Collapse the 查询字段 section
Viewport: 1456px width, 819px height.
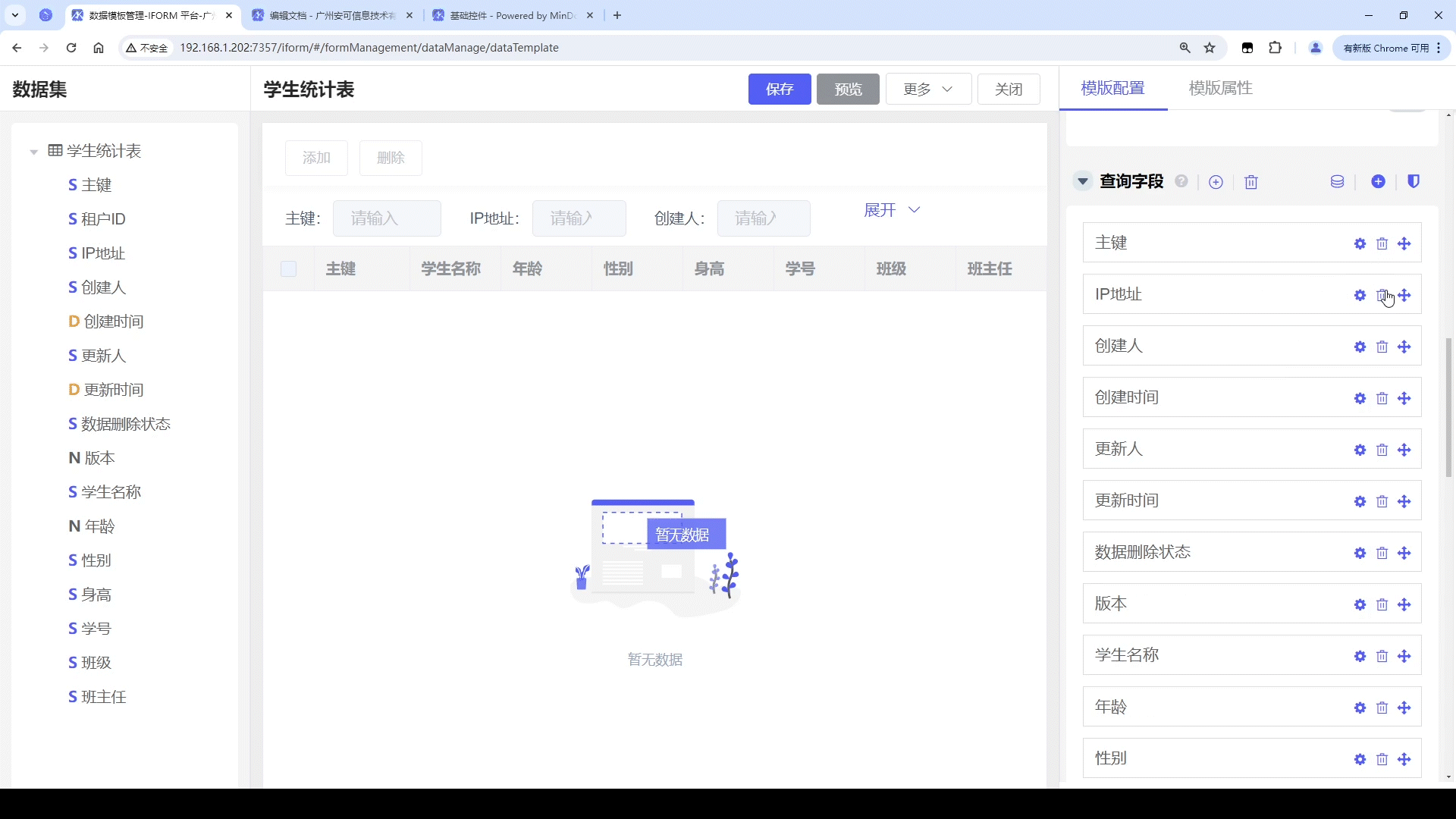pyautogui.click(x=1083, y=181)
